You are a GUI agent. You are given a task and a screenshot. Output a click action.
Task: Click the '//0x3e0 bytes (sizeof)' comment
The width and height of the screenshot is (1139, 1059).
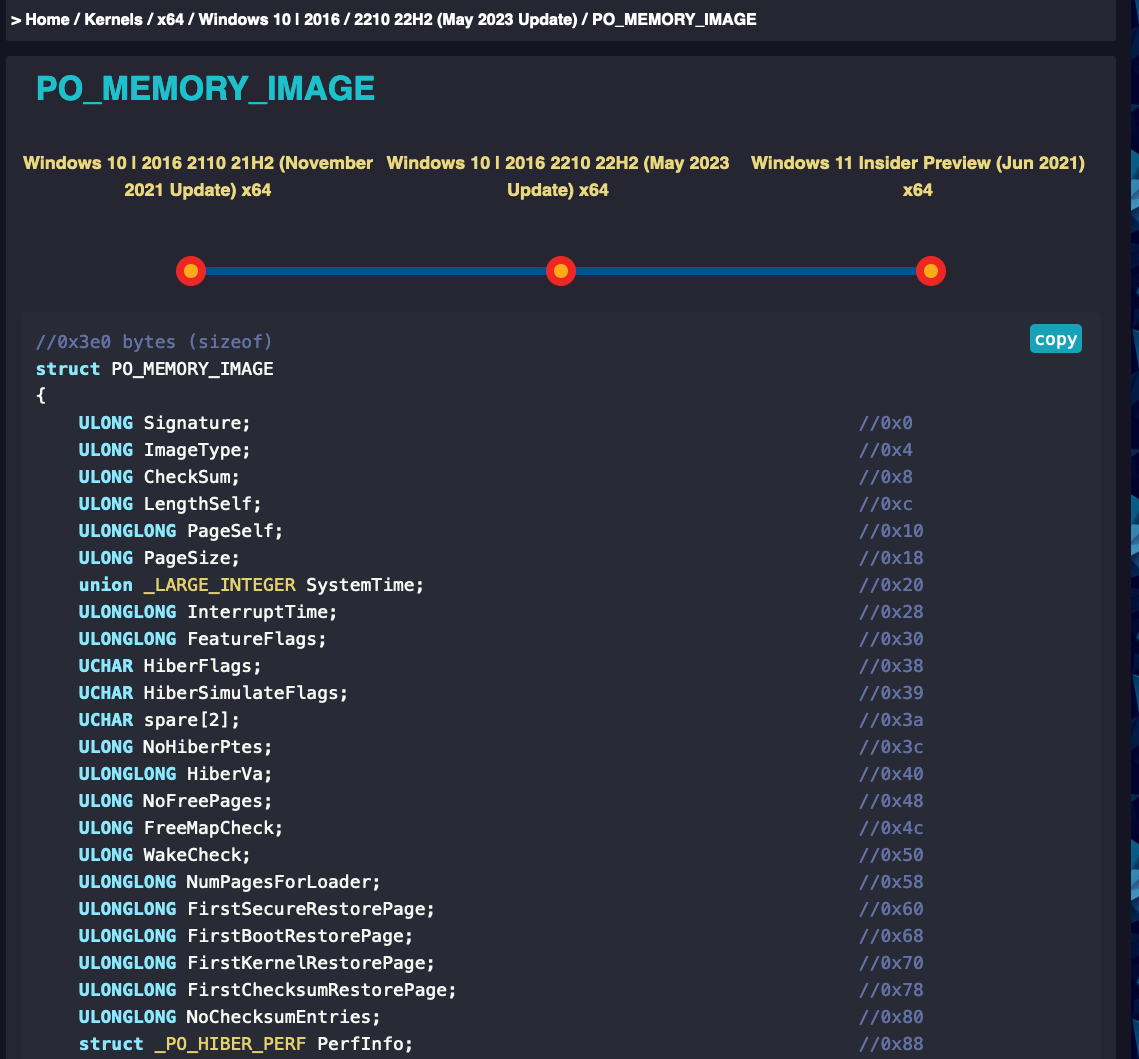(x=154, y=341)
